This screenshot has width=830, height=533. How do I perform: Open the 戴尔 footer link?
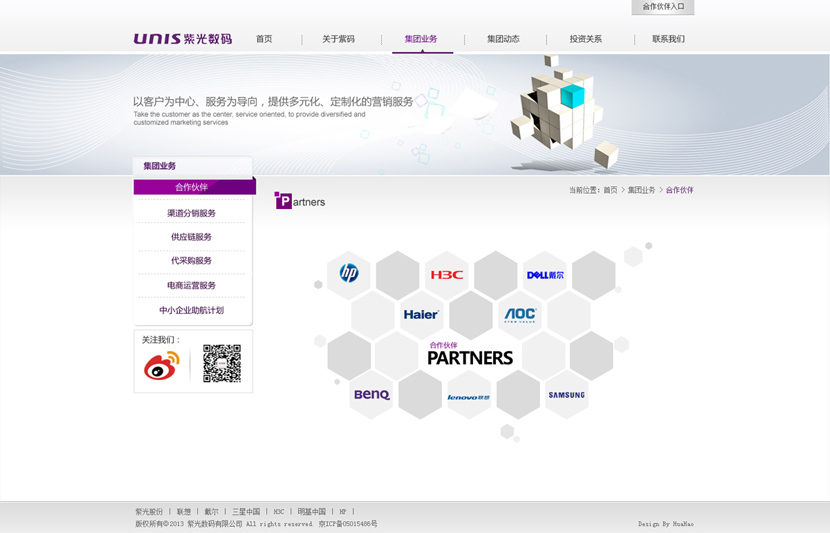coord(211,511)
